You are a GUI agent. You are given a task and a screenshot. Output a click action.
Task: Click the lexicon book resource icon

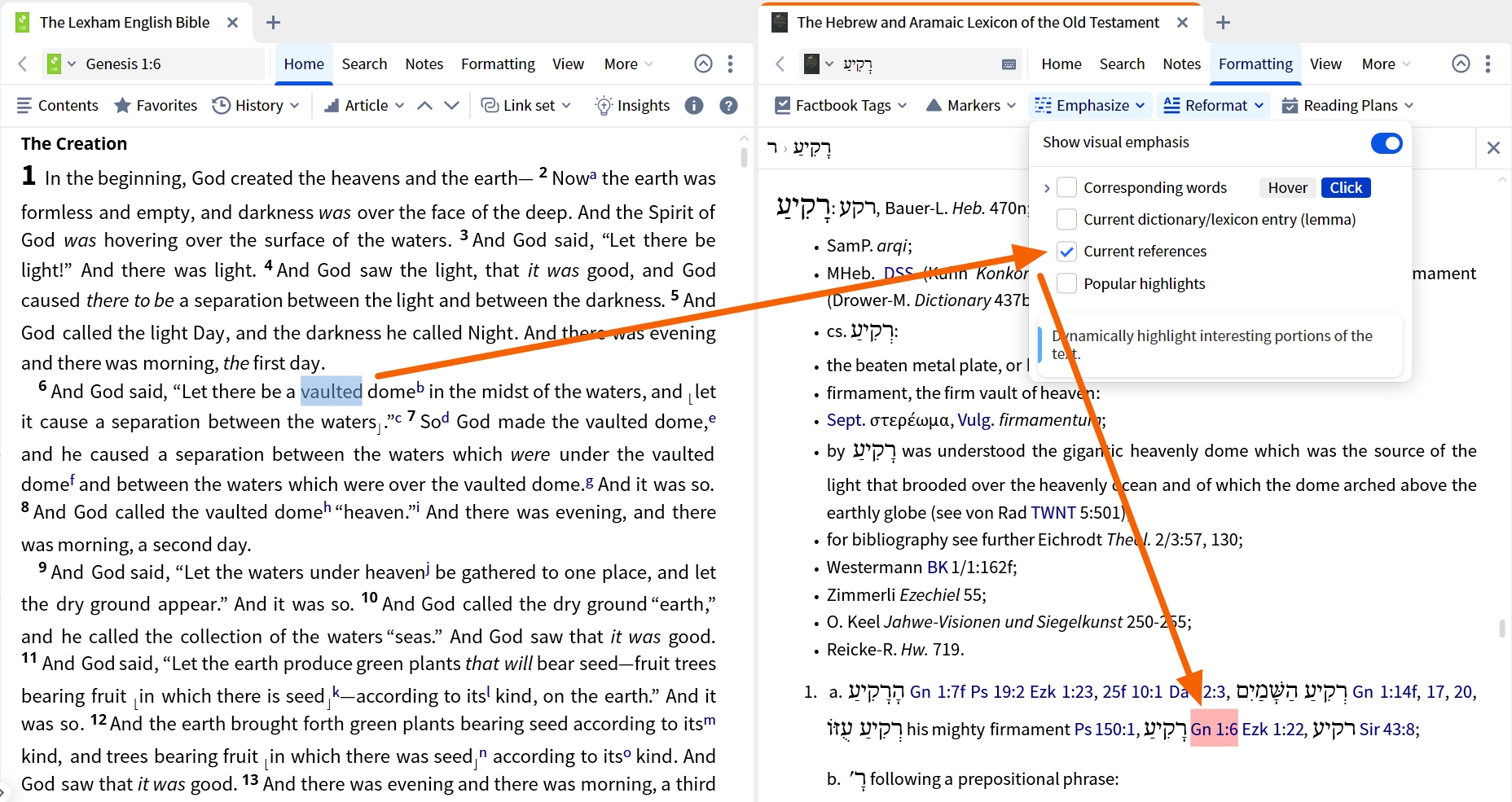coord(811,64)
